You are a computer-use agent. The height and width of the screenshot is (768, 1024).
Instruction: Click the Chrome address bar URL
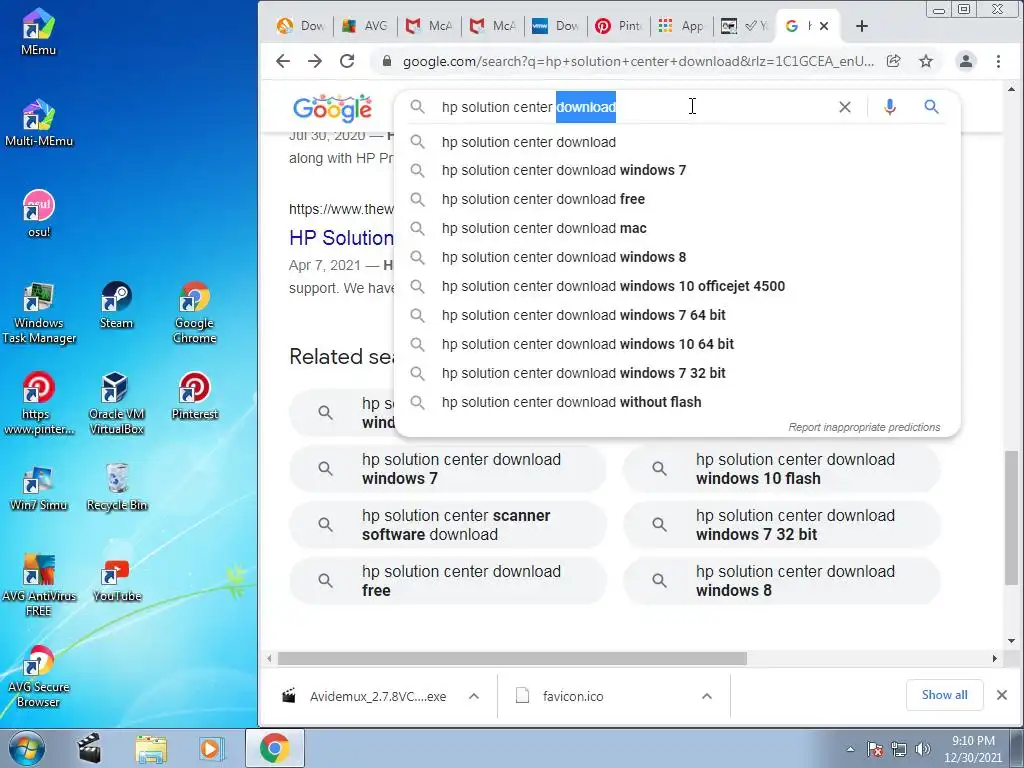pyautogui.click(x=638, y=61)
